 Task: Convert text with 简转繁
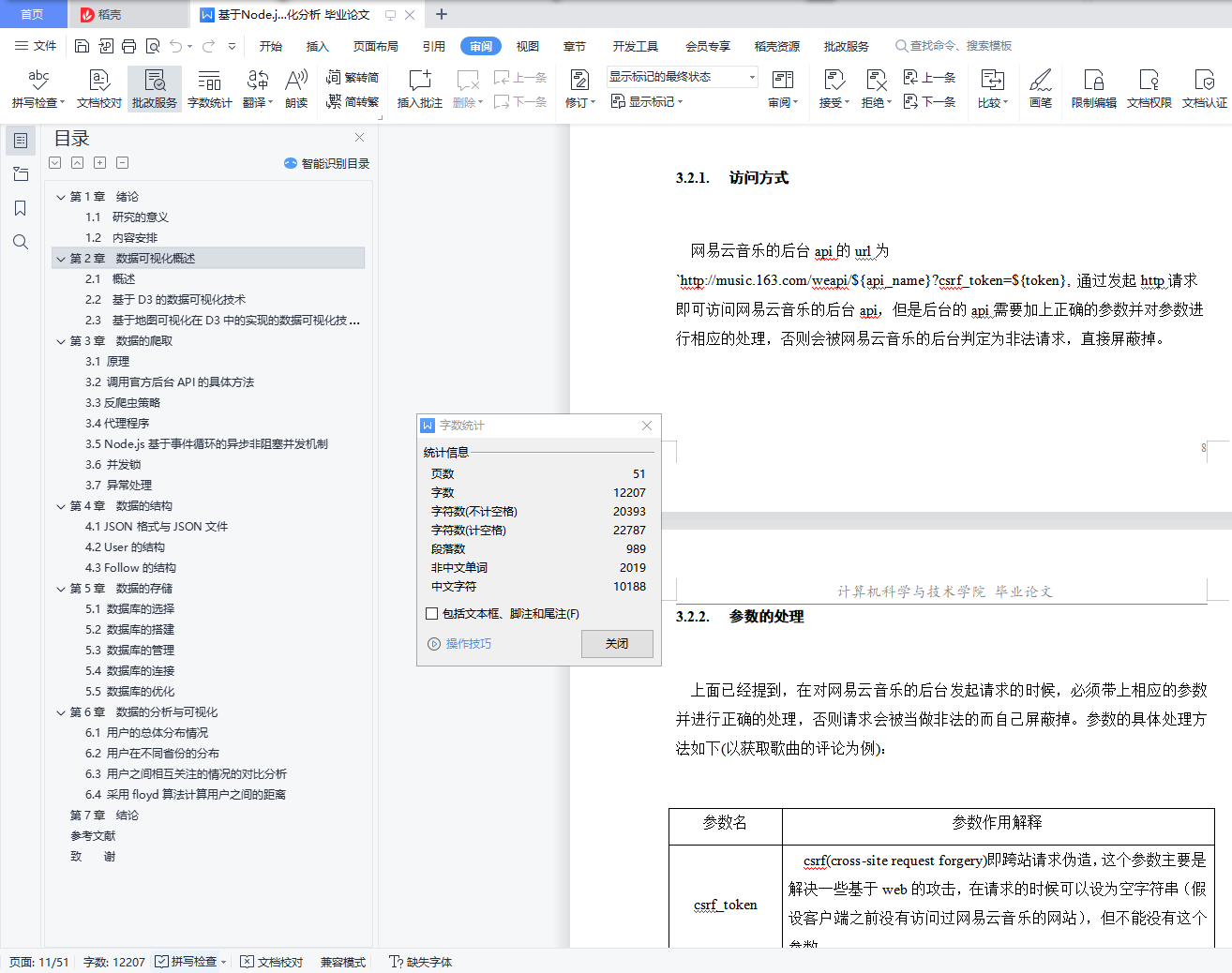coord(353,101)
